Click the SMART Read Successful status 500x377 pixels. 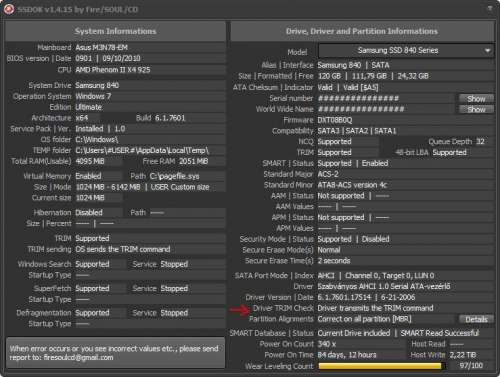[440, 333]
